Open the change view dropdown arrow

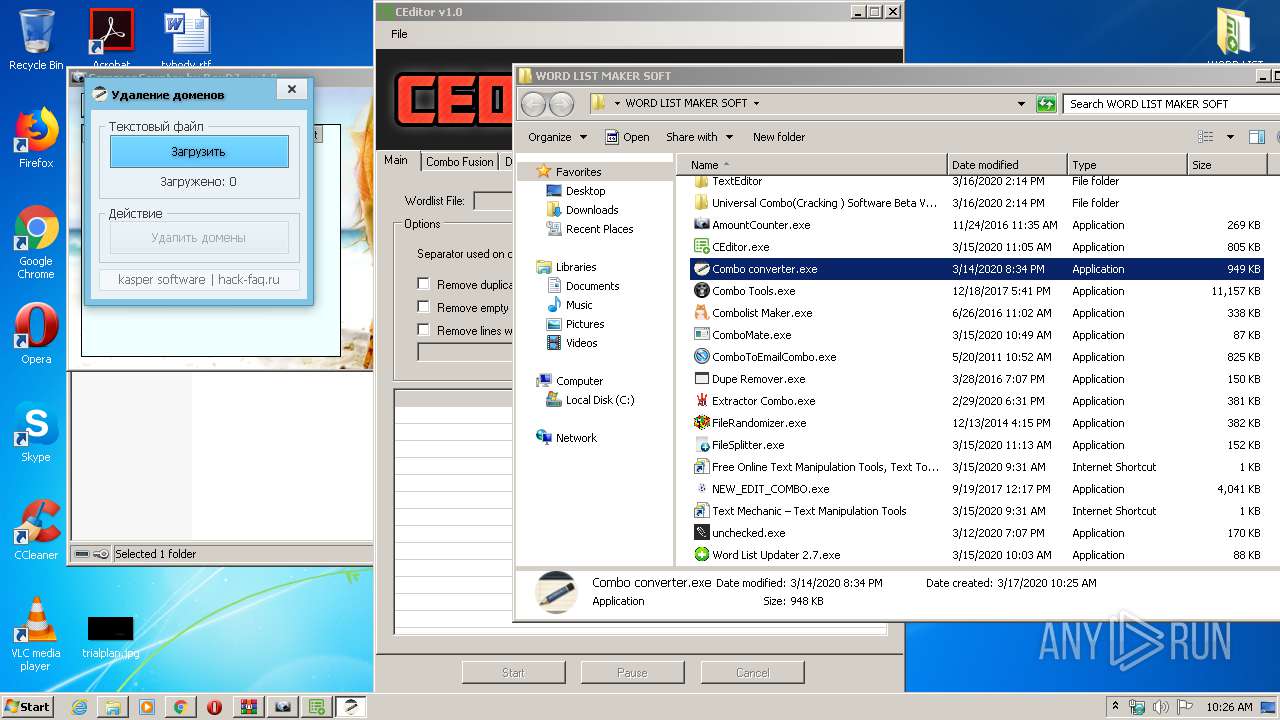[1230, 137]
